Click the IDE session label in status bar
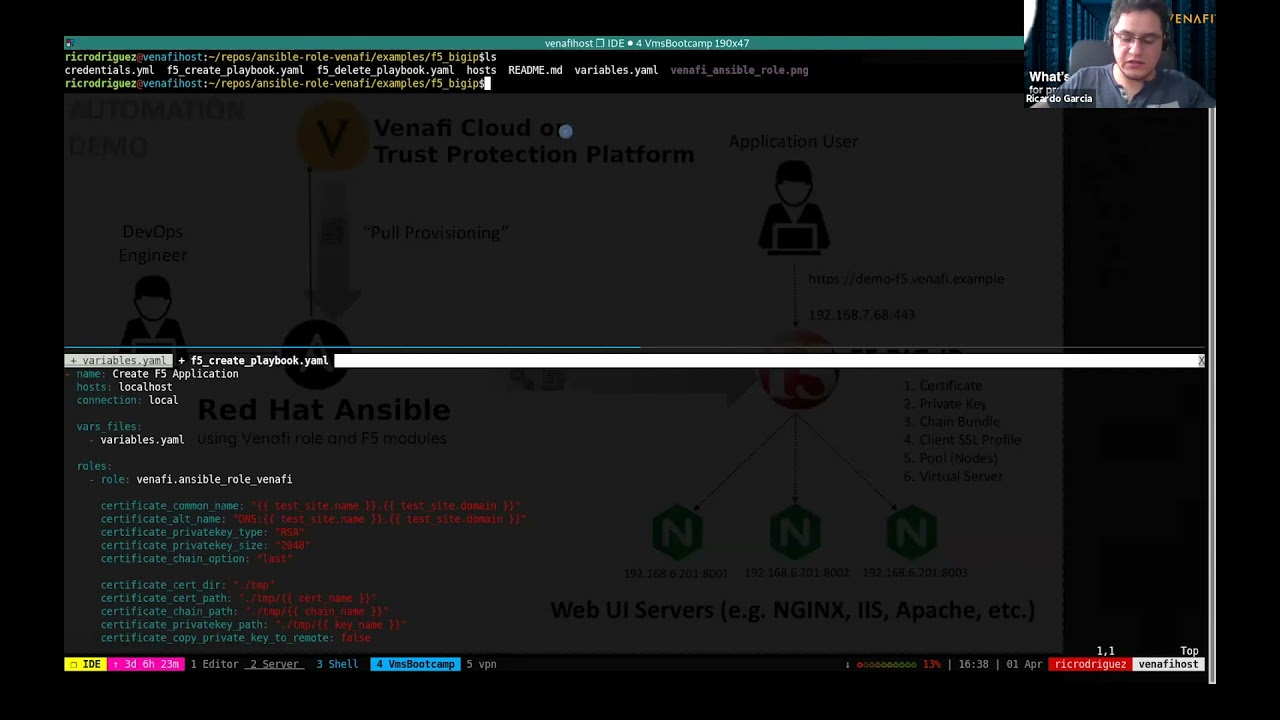Viewport: 1280px width, 720px height. (85, 664)
